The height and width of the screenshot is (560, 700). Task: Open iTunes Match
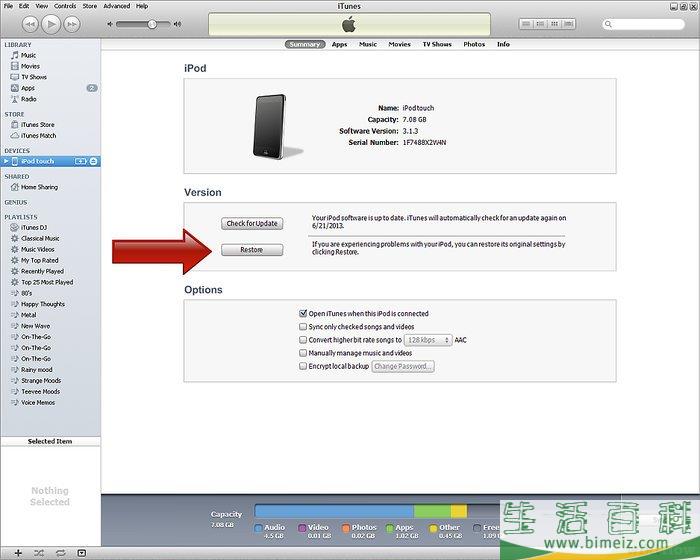point(38,135)
